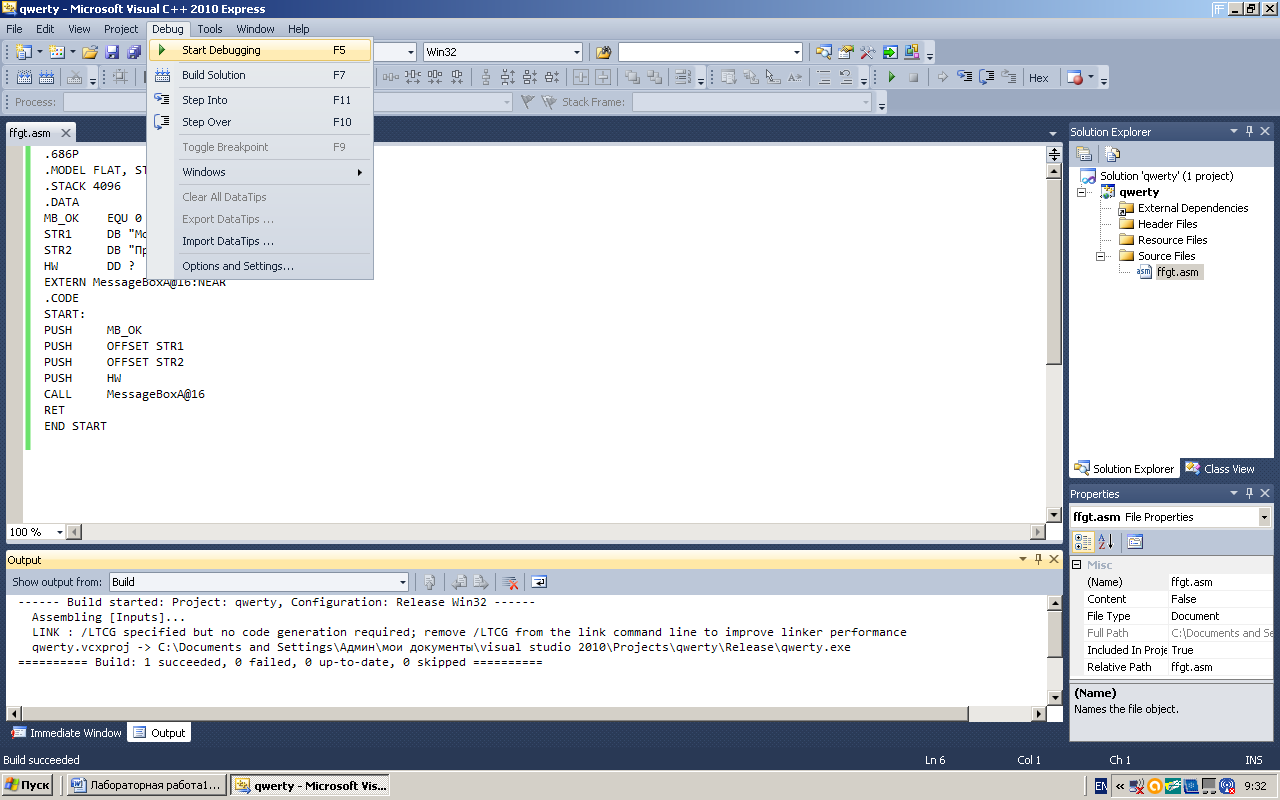1280x800 pixels.
Task: Click the Extension Manager toolbar icon
Action: click(x=912, y=52)
